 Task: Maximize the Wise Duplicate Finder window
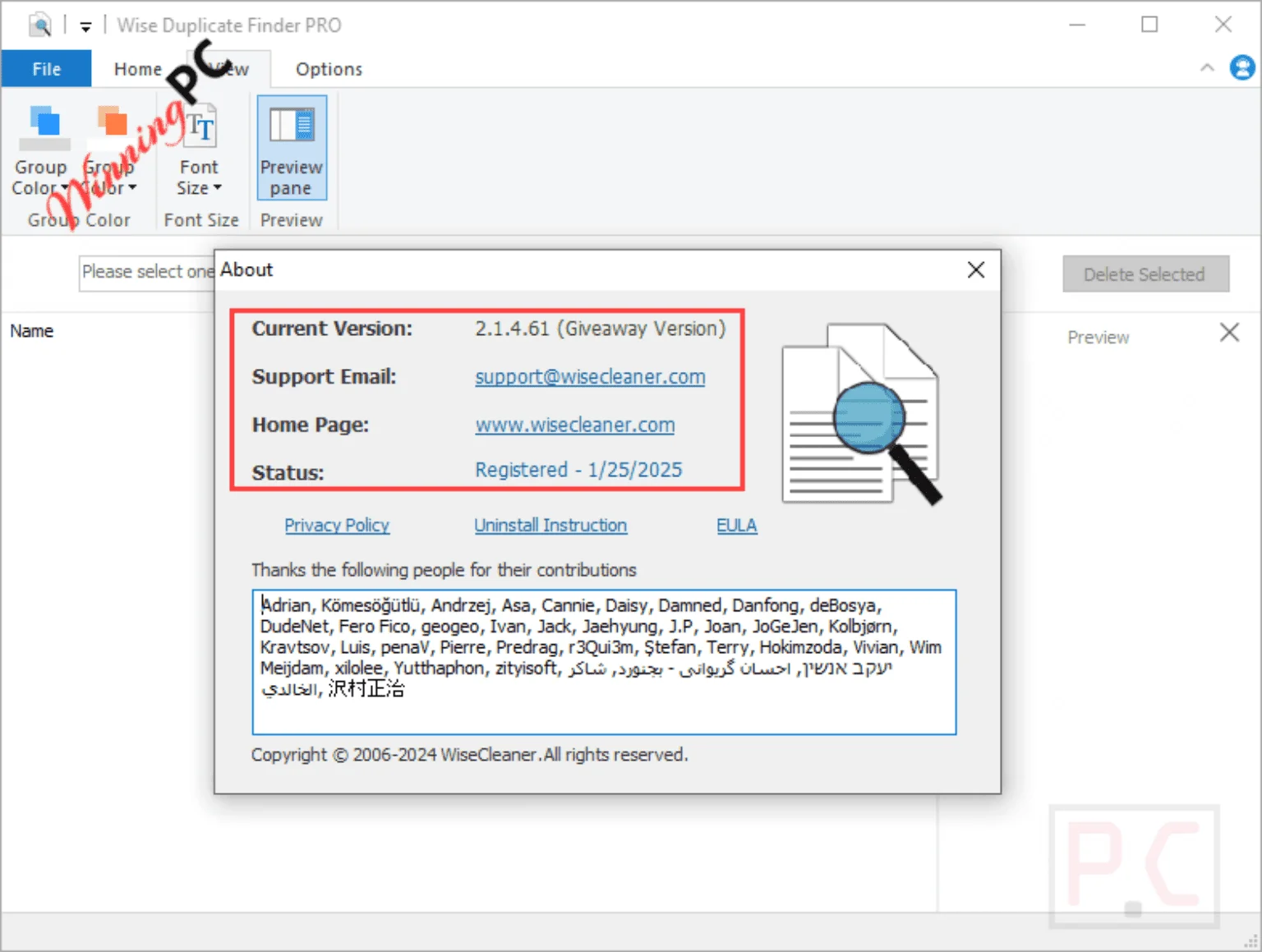(x=1149, y=25)
